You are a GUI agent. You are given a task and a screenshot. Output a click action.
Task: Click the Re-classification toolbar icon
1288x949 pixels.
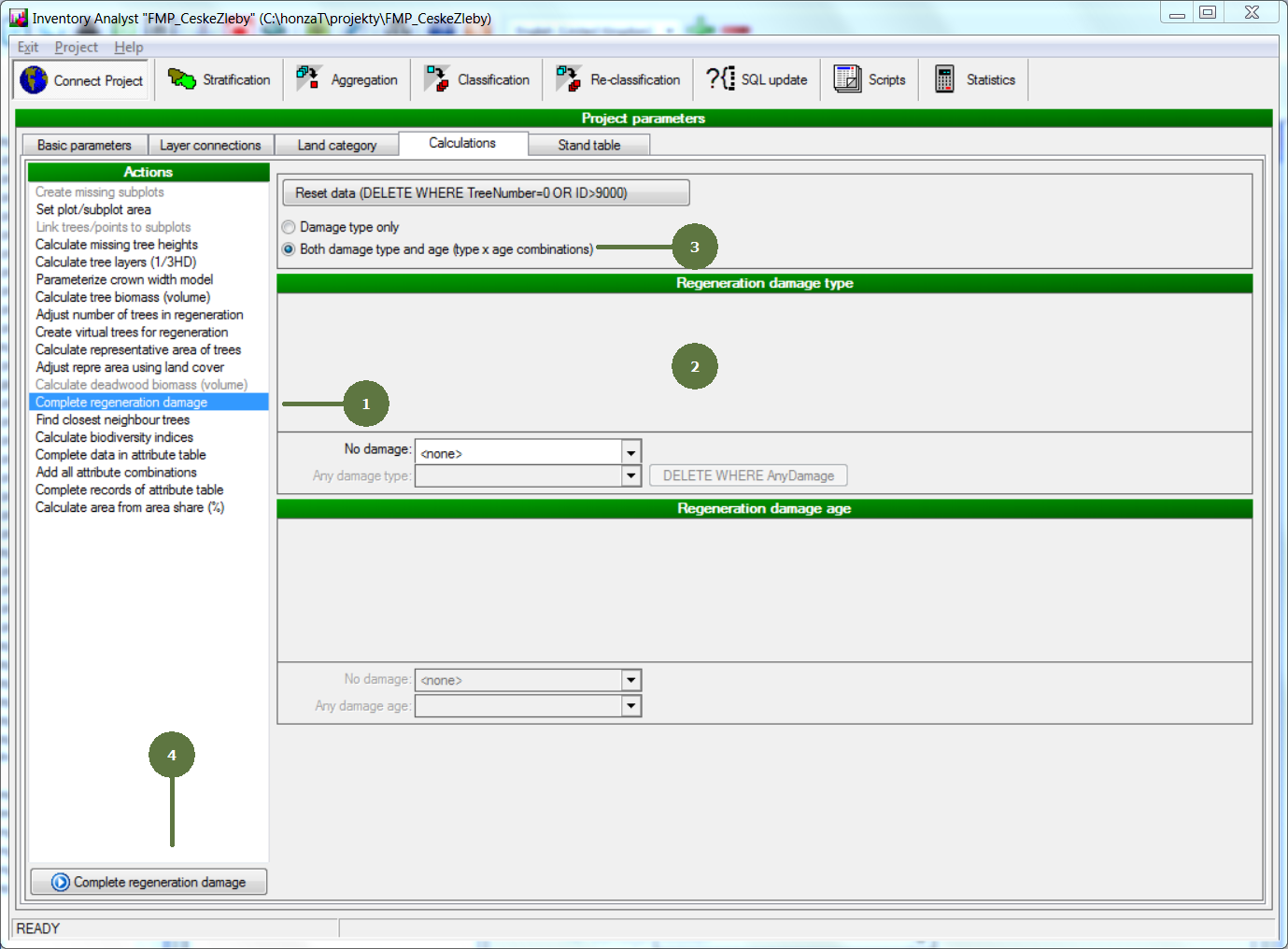pyautogui.click(x=569, y=79)
